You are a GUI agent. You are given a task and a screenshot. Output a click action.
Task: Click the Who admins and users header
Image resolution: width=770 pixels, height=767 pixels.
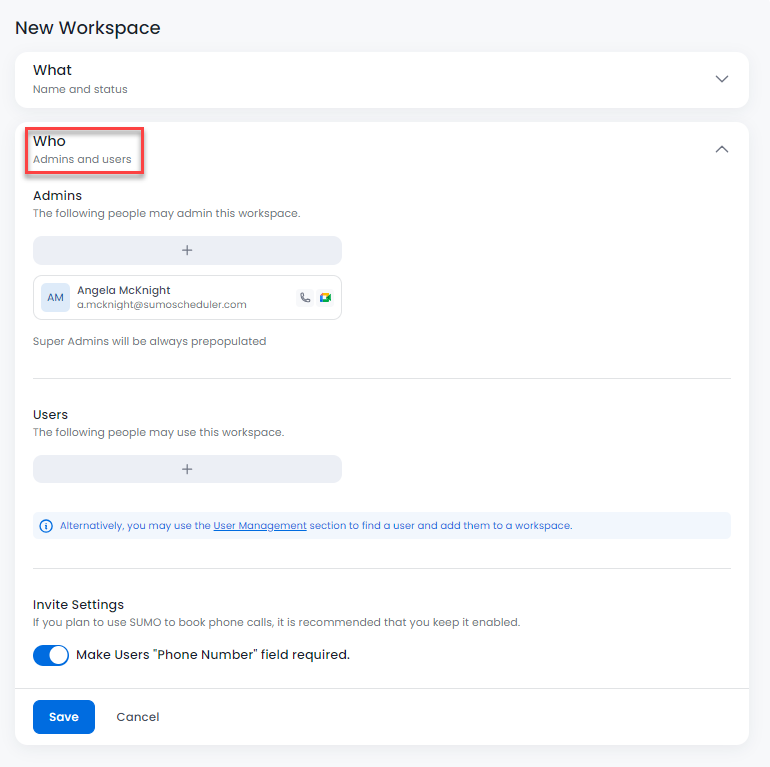click(82, 150)
